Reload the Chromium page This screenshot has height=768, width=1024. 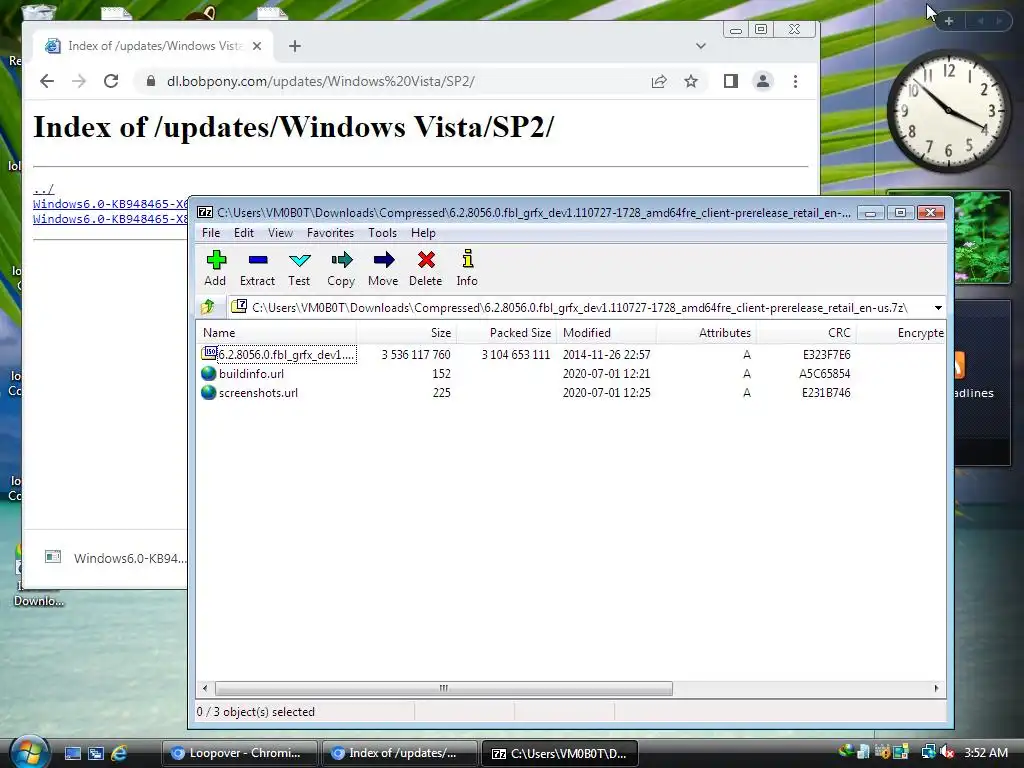[111, 81]
